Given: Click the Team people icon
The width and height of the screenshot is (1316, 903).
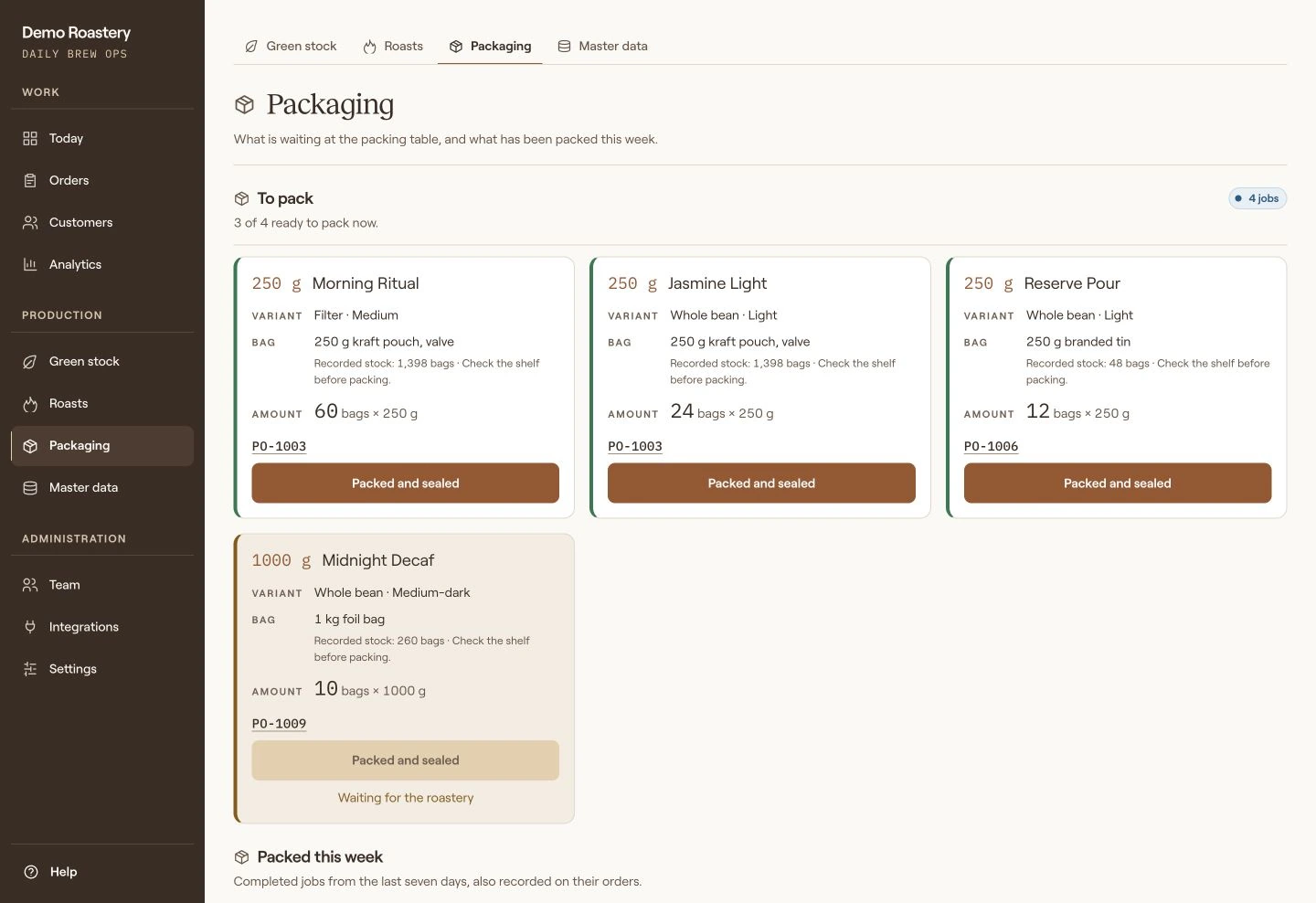Looking at the screenshot, I should pyautogui.click(x=30, y=584).
